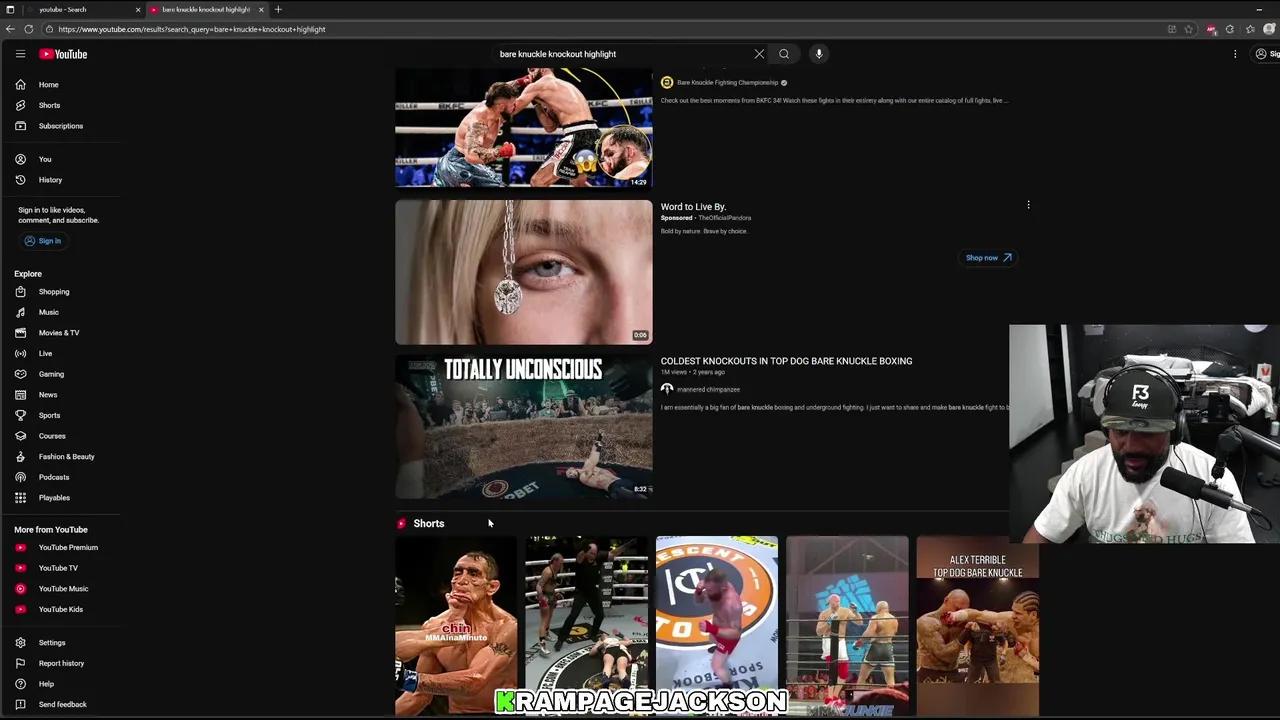Open Report history in the sidebar

[x=60, y=663]
